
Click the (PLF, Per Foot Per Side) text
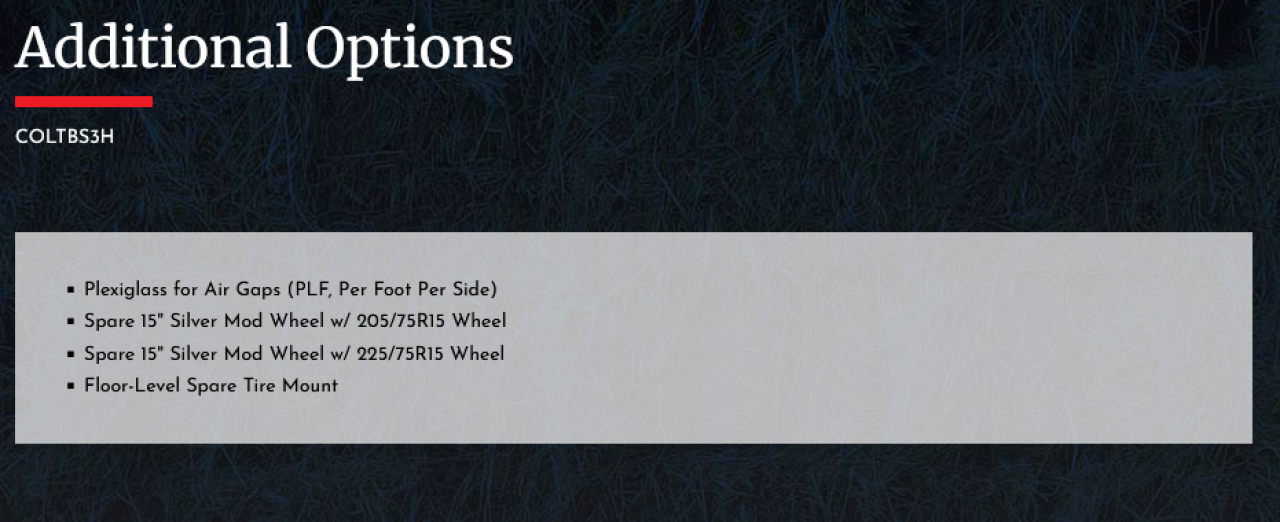point(392,289)
